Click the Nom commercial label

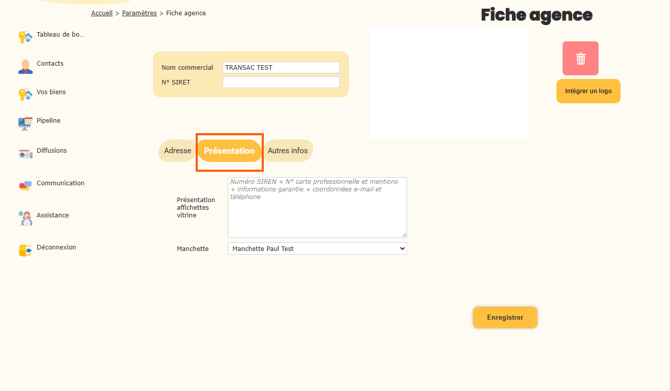pos(187,68)
